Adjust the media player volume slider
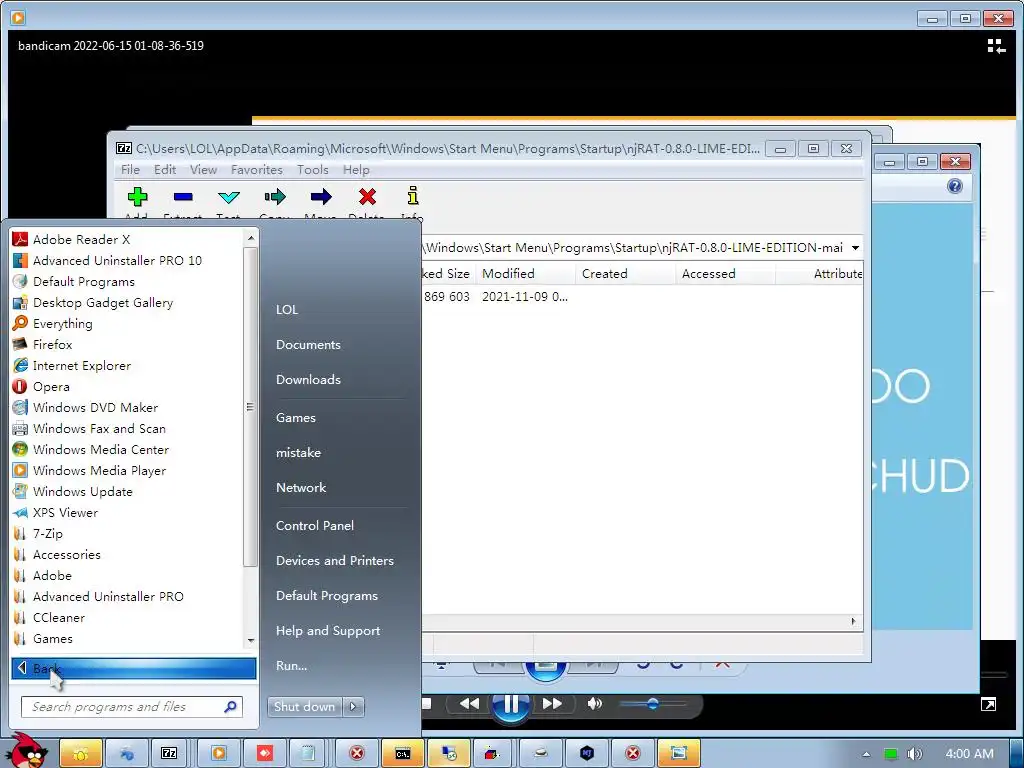Viewport: 1024px width, 768px height. coord(652,704)
